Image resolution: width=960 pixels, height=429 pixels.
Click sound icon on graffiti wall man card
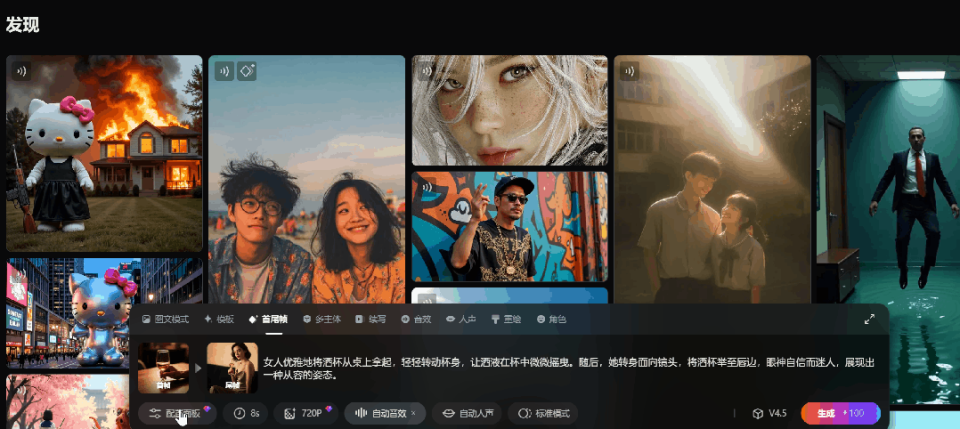[x=427, y=187]
